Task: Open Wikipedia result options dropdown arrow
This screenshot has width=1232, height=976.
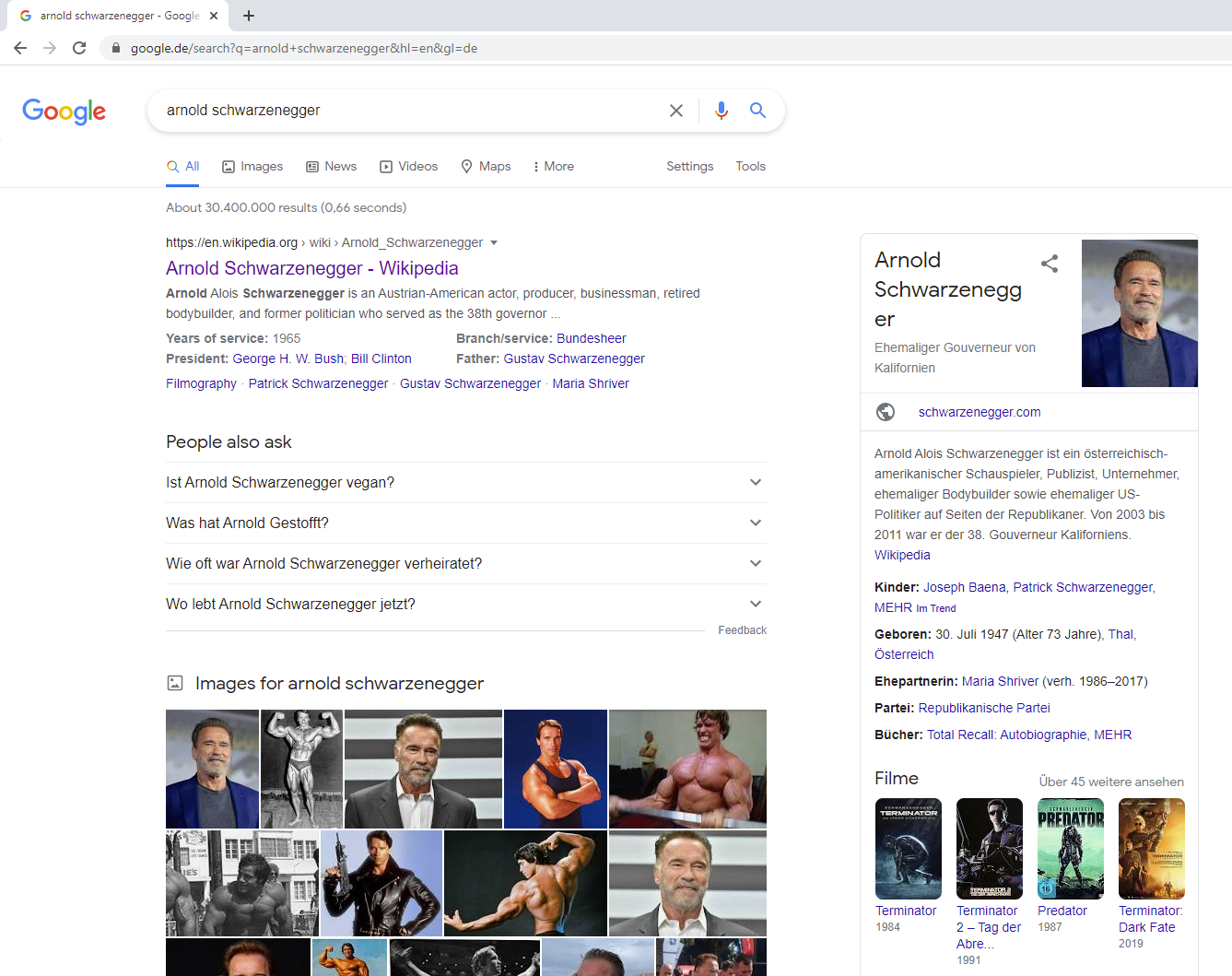Action: pos(494,242)
